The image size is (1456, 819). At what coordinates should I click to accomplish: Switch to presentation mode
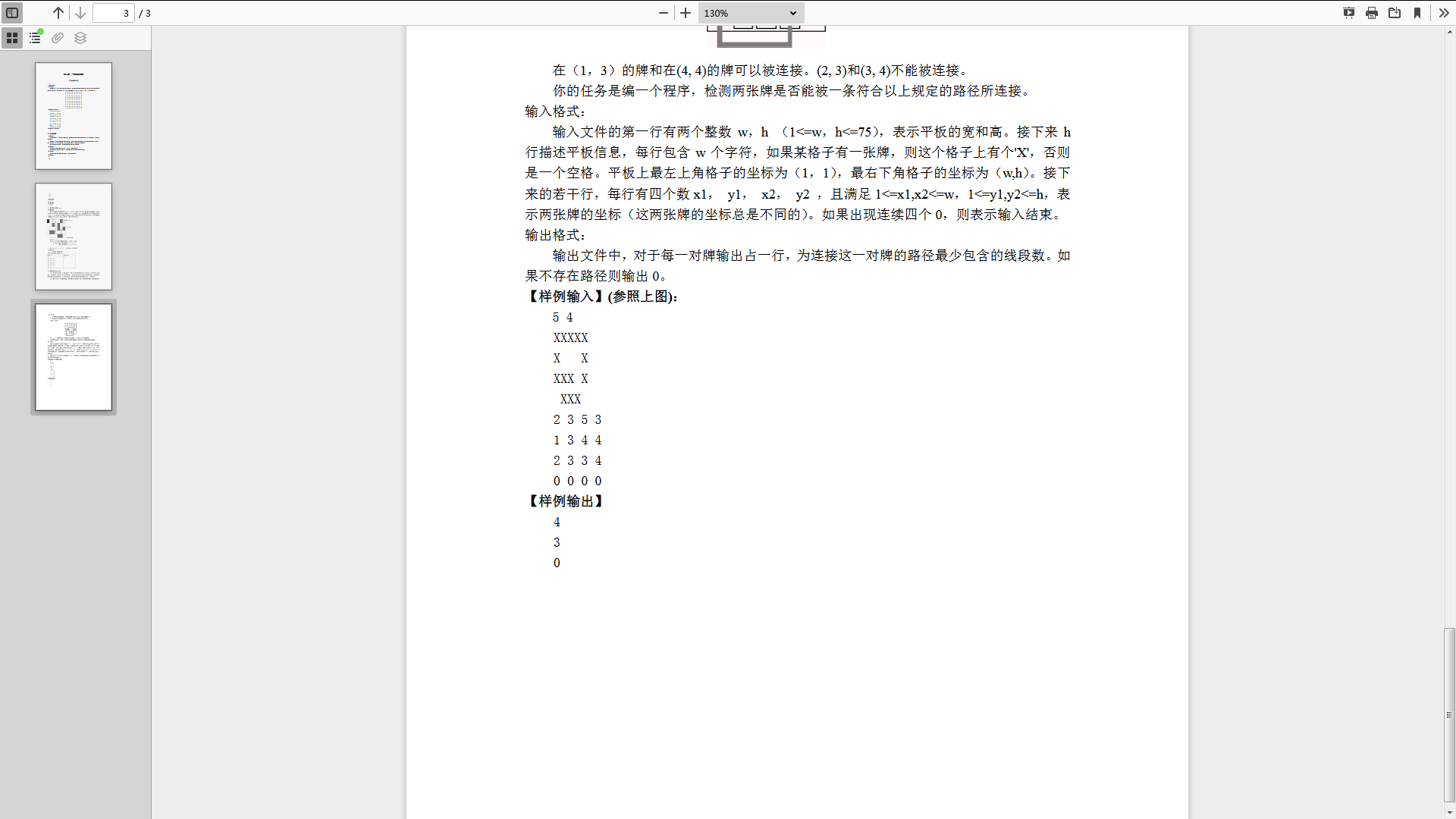point(1349,13)
